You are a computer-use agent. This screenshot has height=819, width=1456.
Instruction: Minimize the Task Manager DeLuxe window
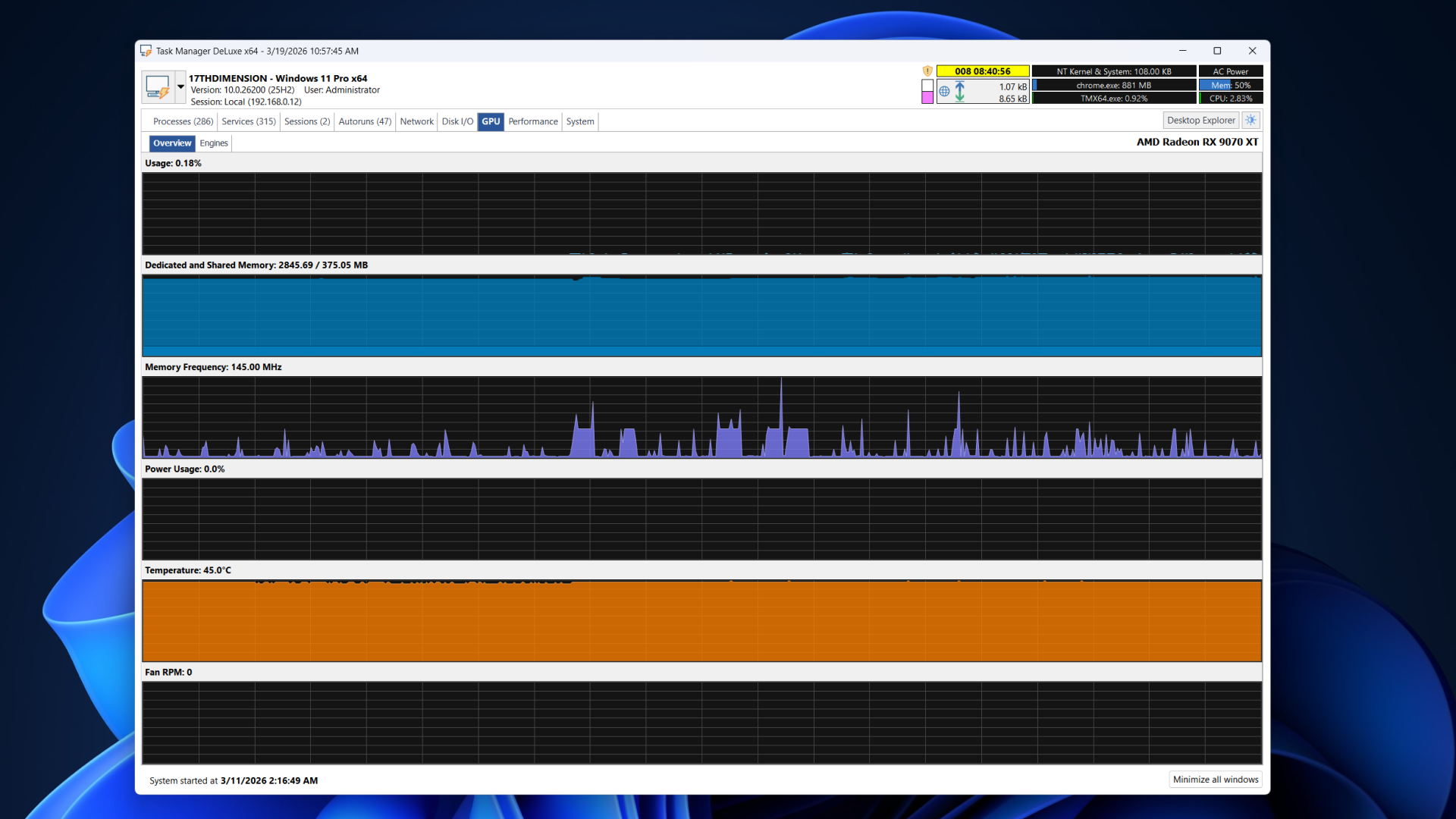pyautogui.click(x=1182, y=51)
